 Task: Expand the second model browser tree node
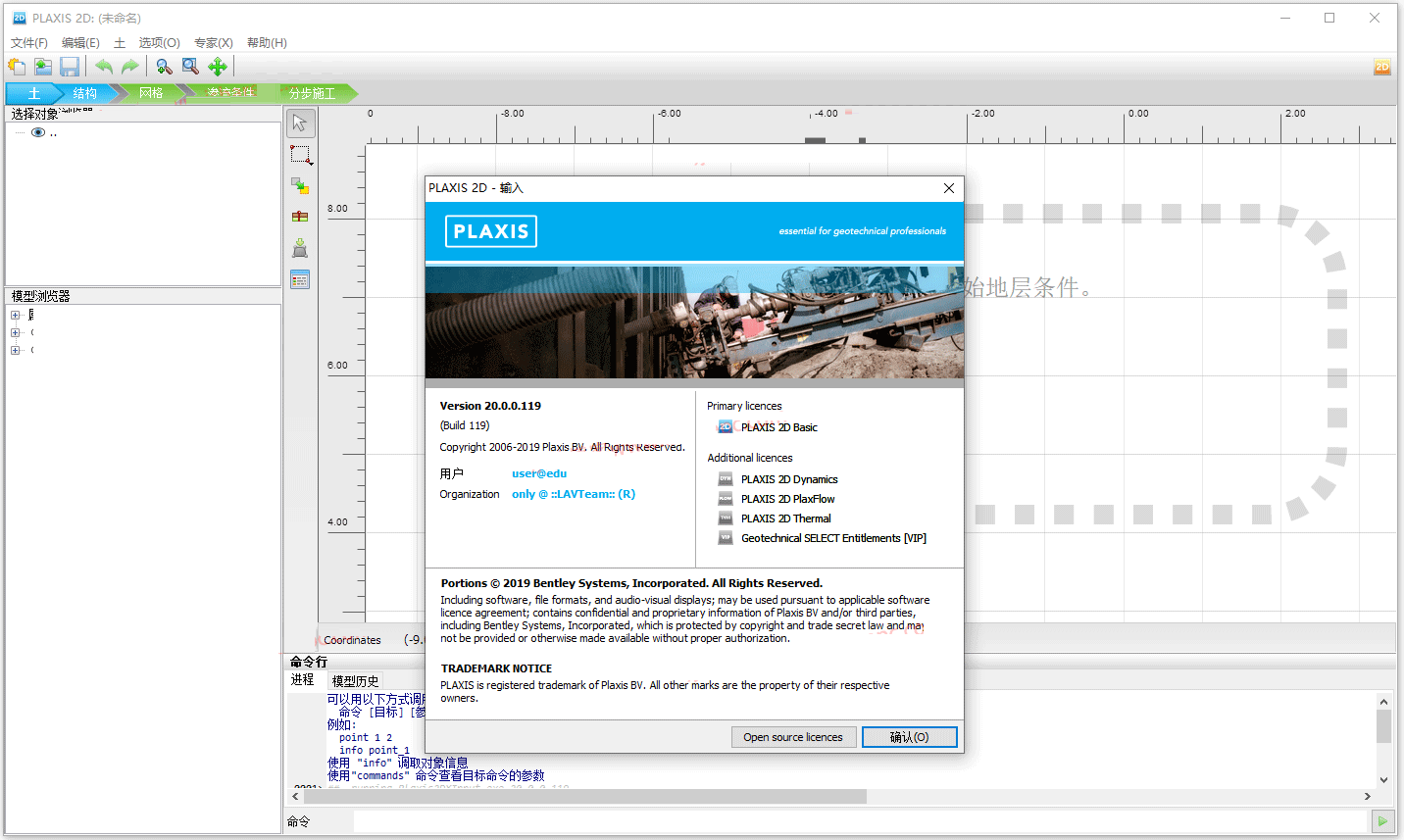[15, 333]
